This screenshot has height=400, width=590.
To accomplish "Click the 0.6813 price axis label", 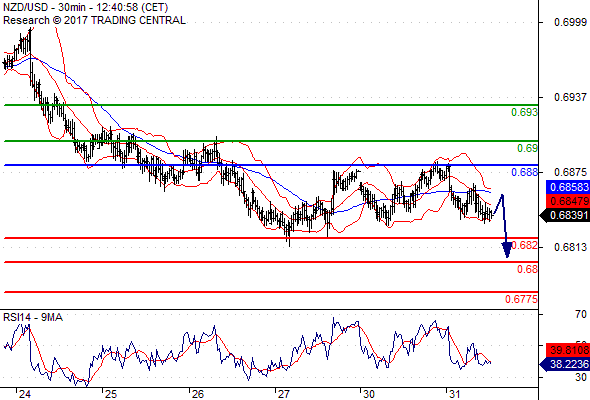I will pyautogui.click(x=570, y=247).
